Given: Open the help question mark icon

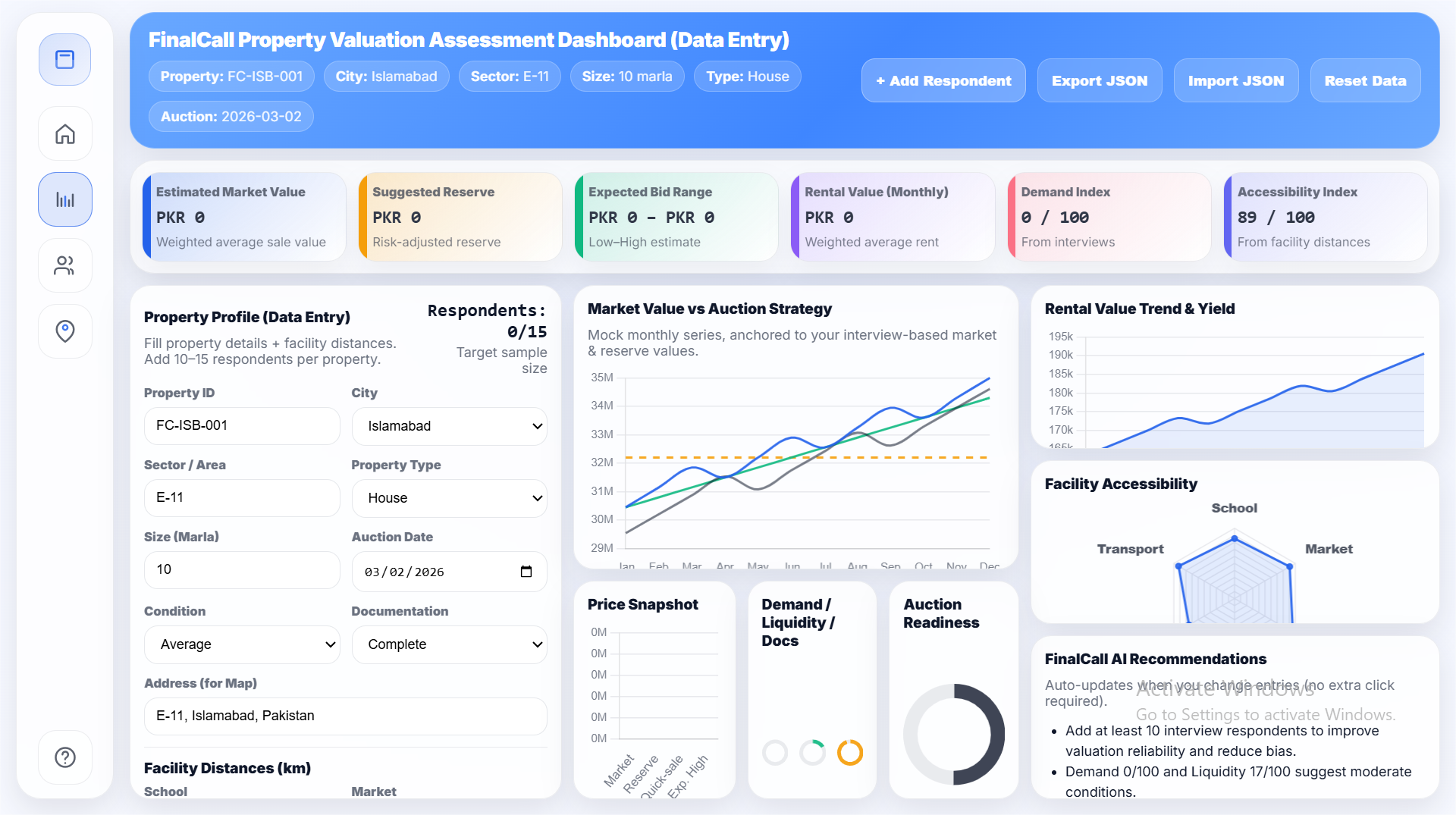Looking at the screenshot, I should coord(65,757).
